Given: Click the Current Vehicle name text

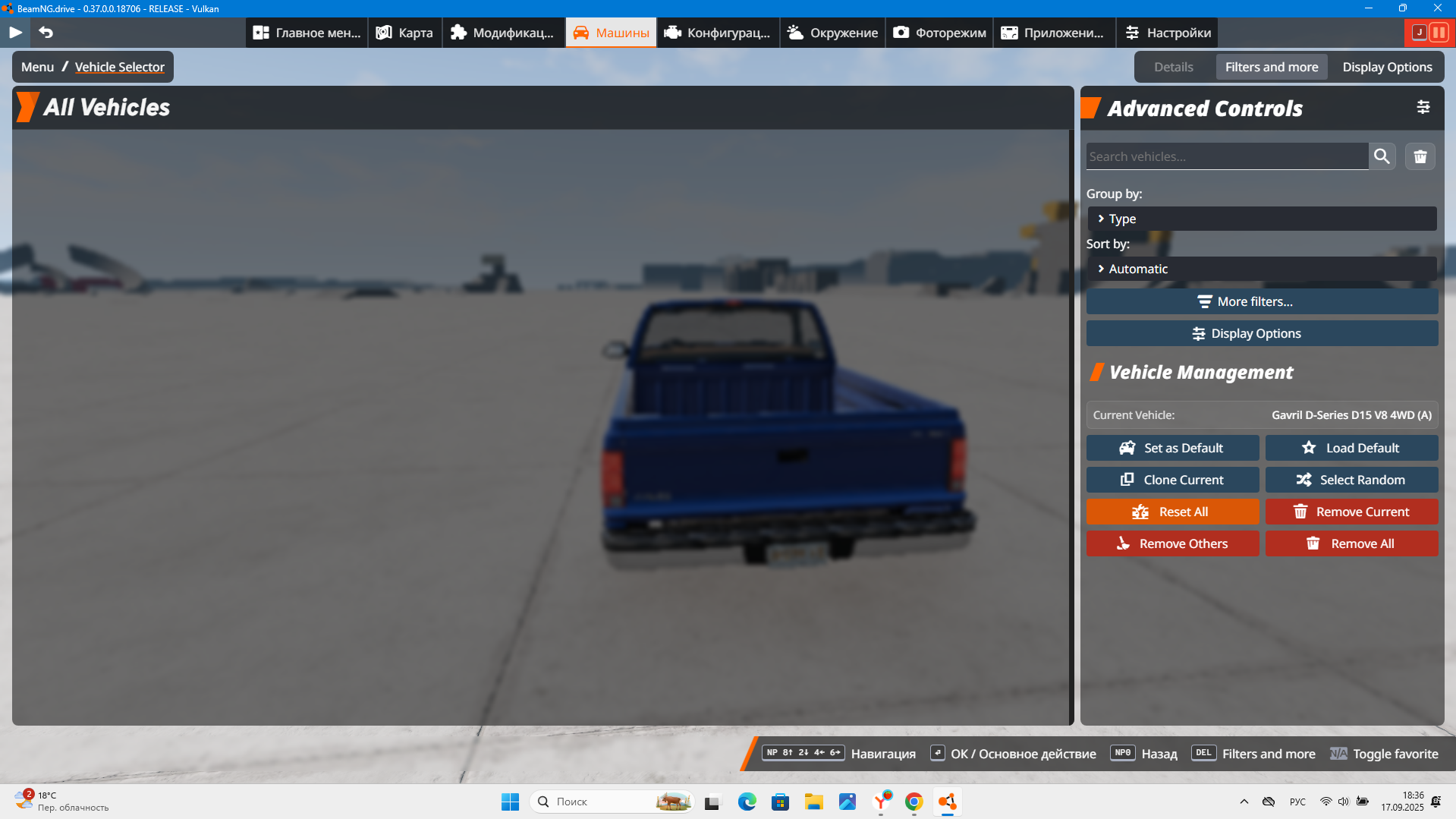Looking at the screenshot, I should click(x=1351, y=415).
